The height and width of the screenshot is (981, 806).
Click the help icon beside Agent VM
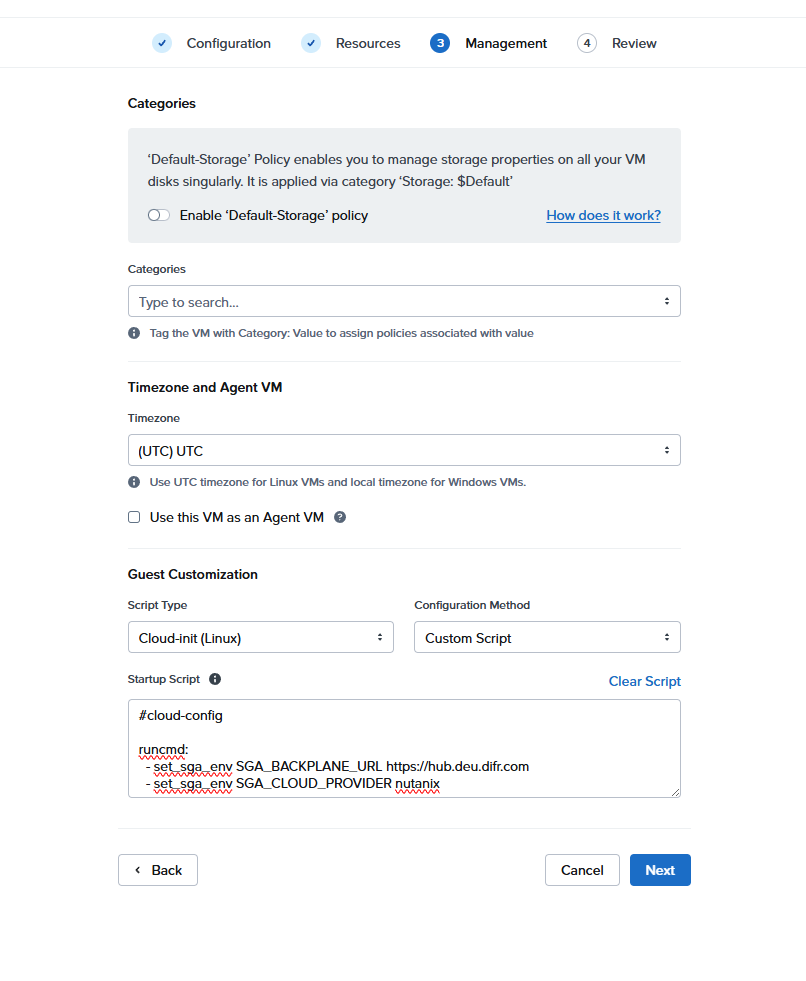[x=340, y=517]
